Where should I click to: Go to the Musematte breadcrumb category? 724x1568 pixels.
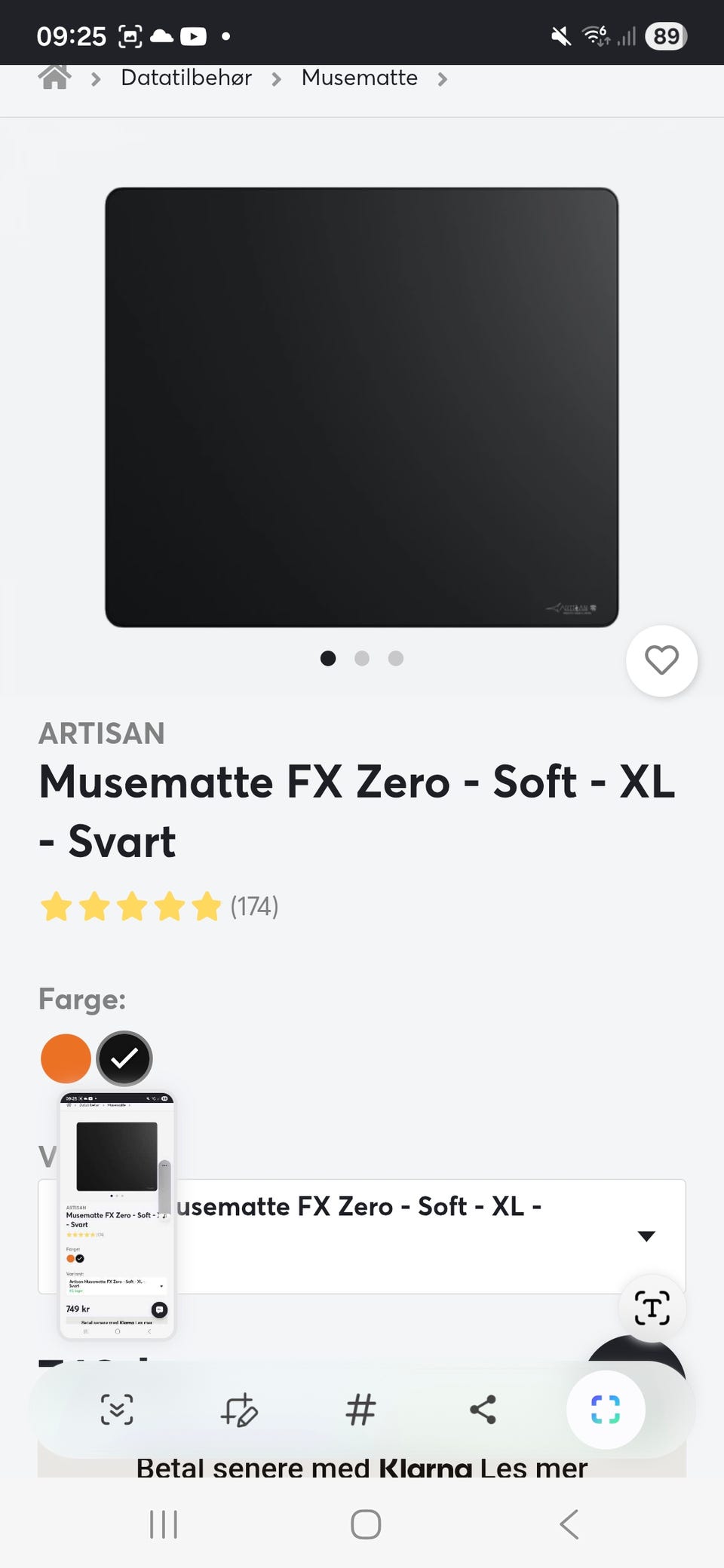(359, 78)
